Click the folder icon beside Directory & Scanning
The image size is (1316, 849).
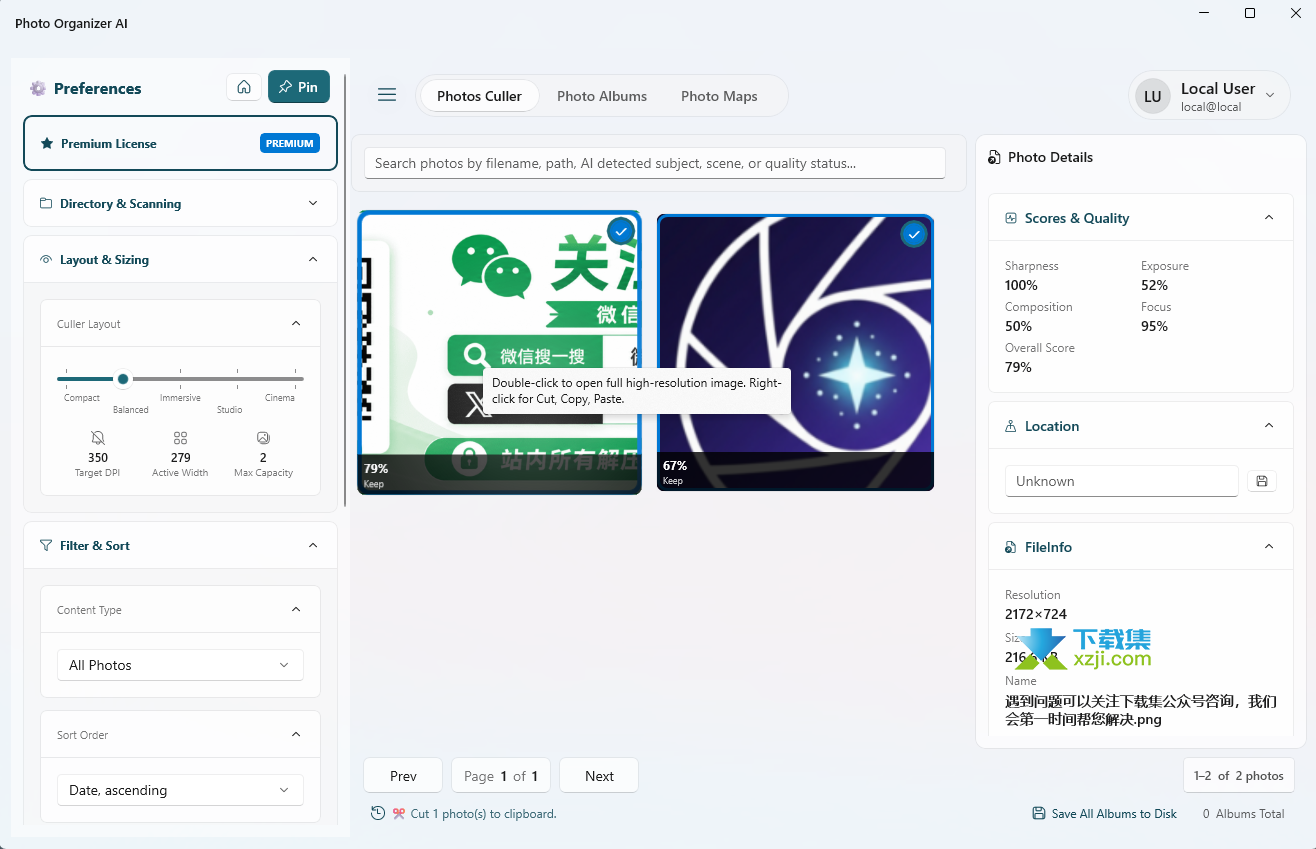point(46,204)
